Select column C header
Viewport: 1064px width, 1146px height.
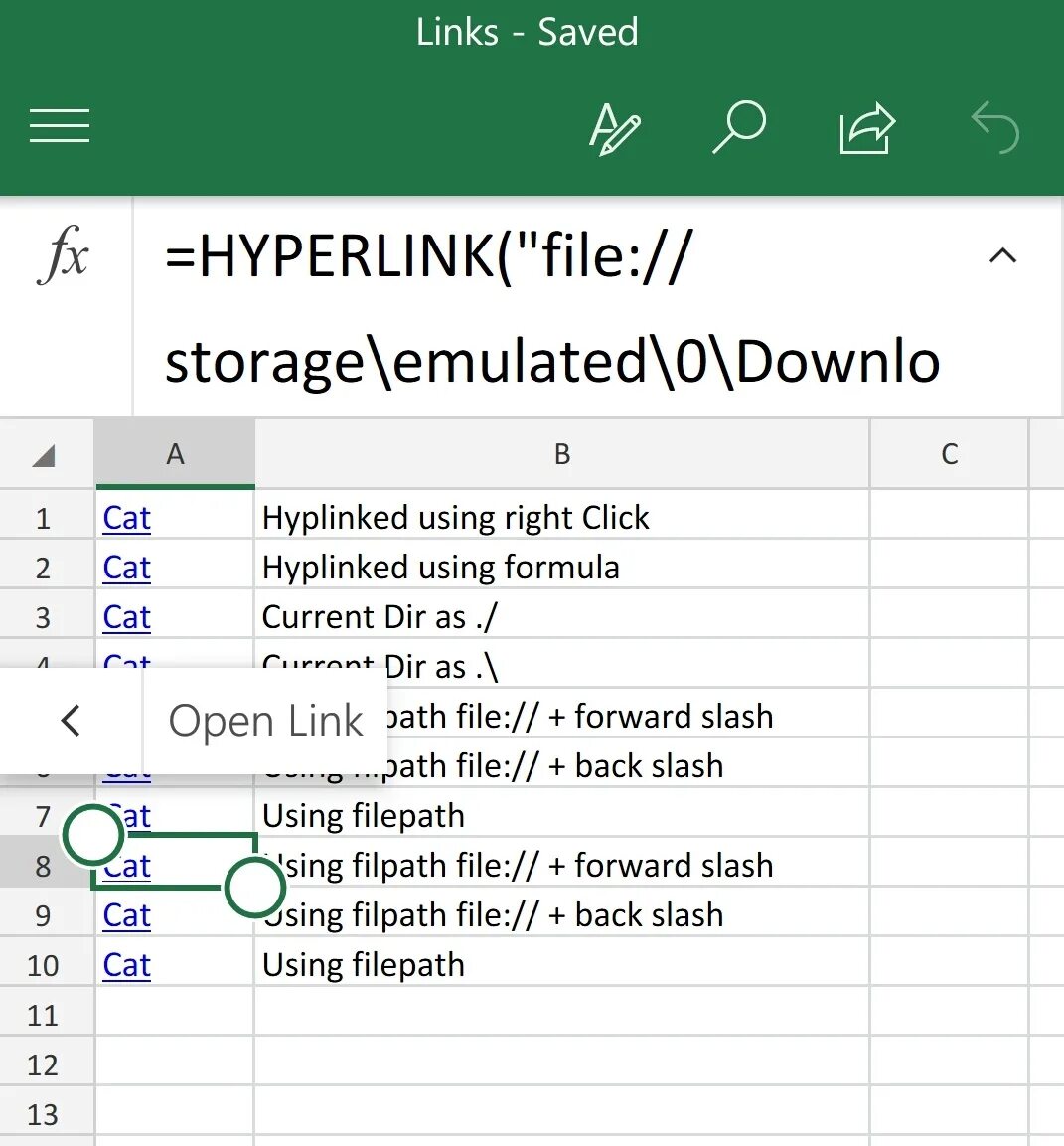[949, 454]
